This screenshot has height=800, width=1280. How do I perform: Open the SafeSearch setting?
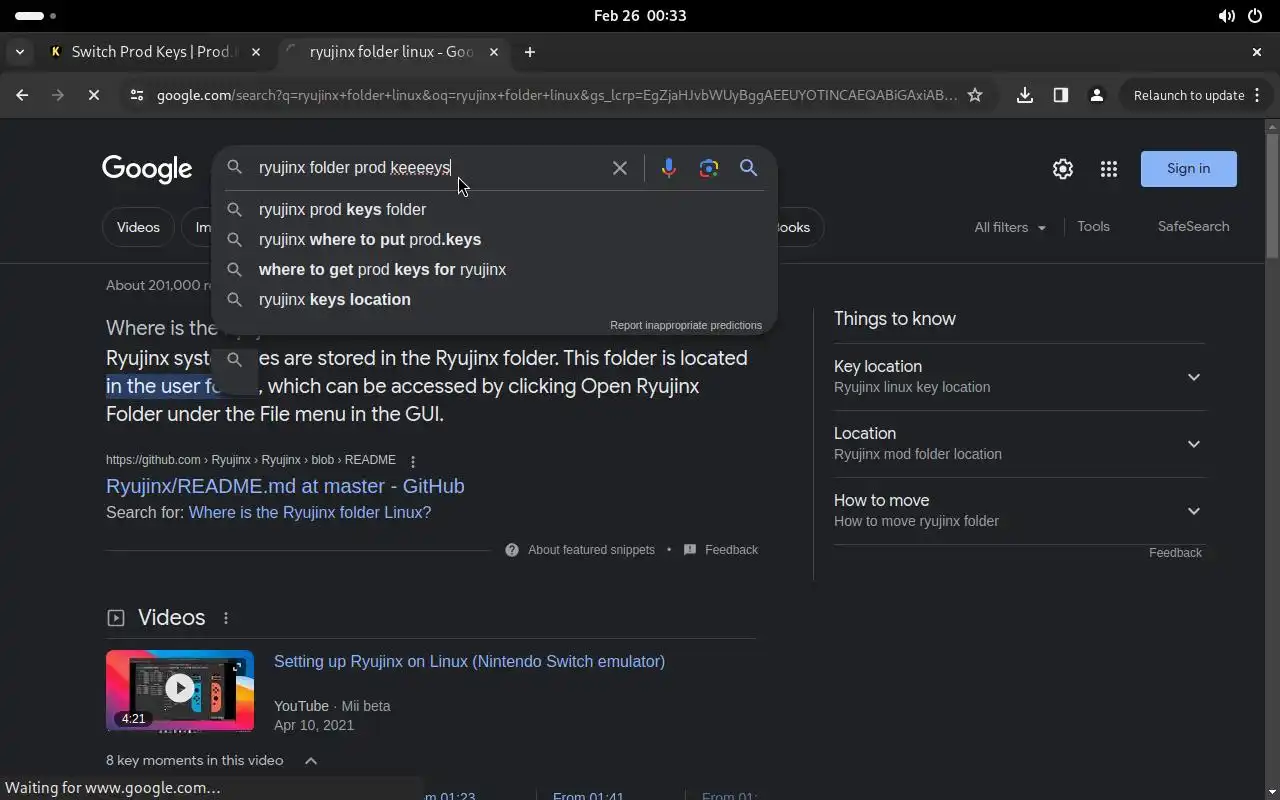coord(1193,227)
